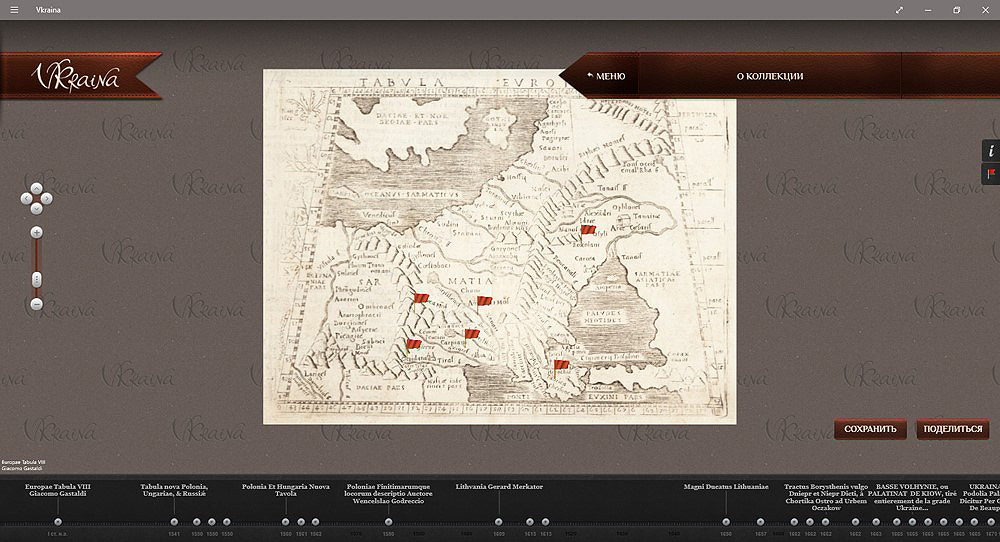
Task: Minimize the Vkraina window
Action: (928, 10)
